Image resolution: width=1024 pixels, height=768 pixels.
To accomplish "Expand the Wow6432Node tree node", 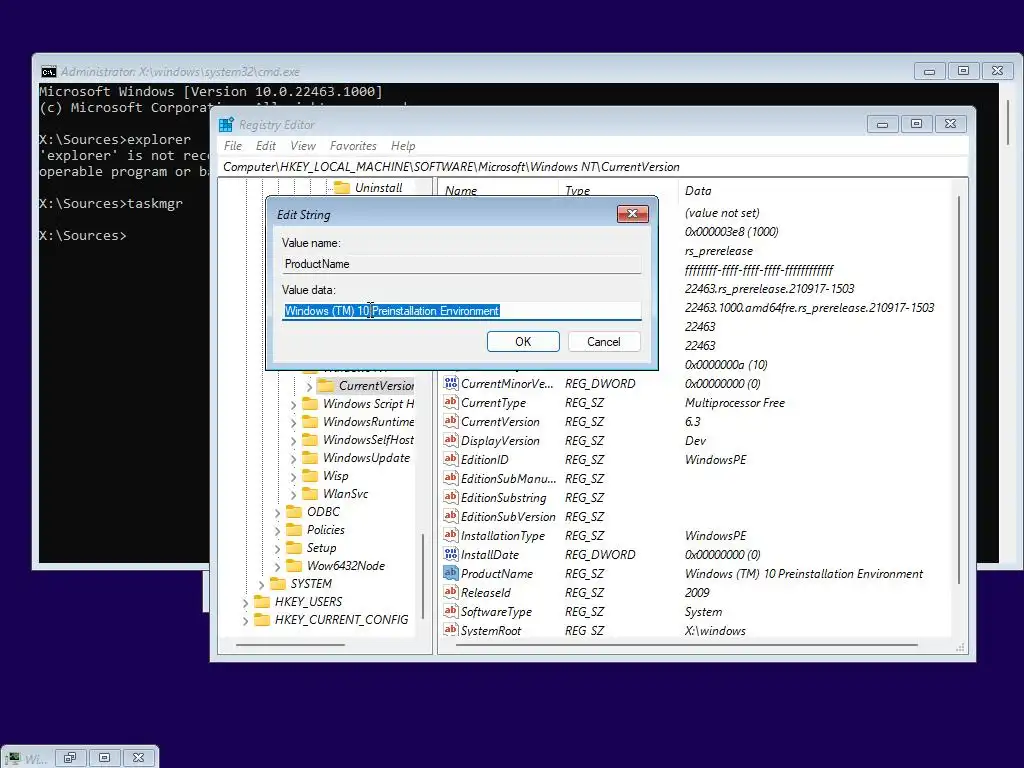I will [x=278, y=567].
